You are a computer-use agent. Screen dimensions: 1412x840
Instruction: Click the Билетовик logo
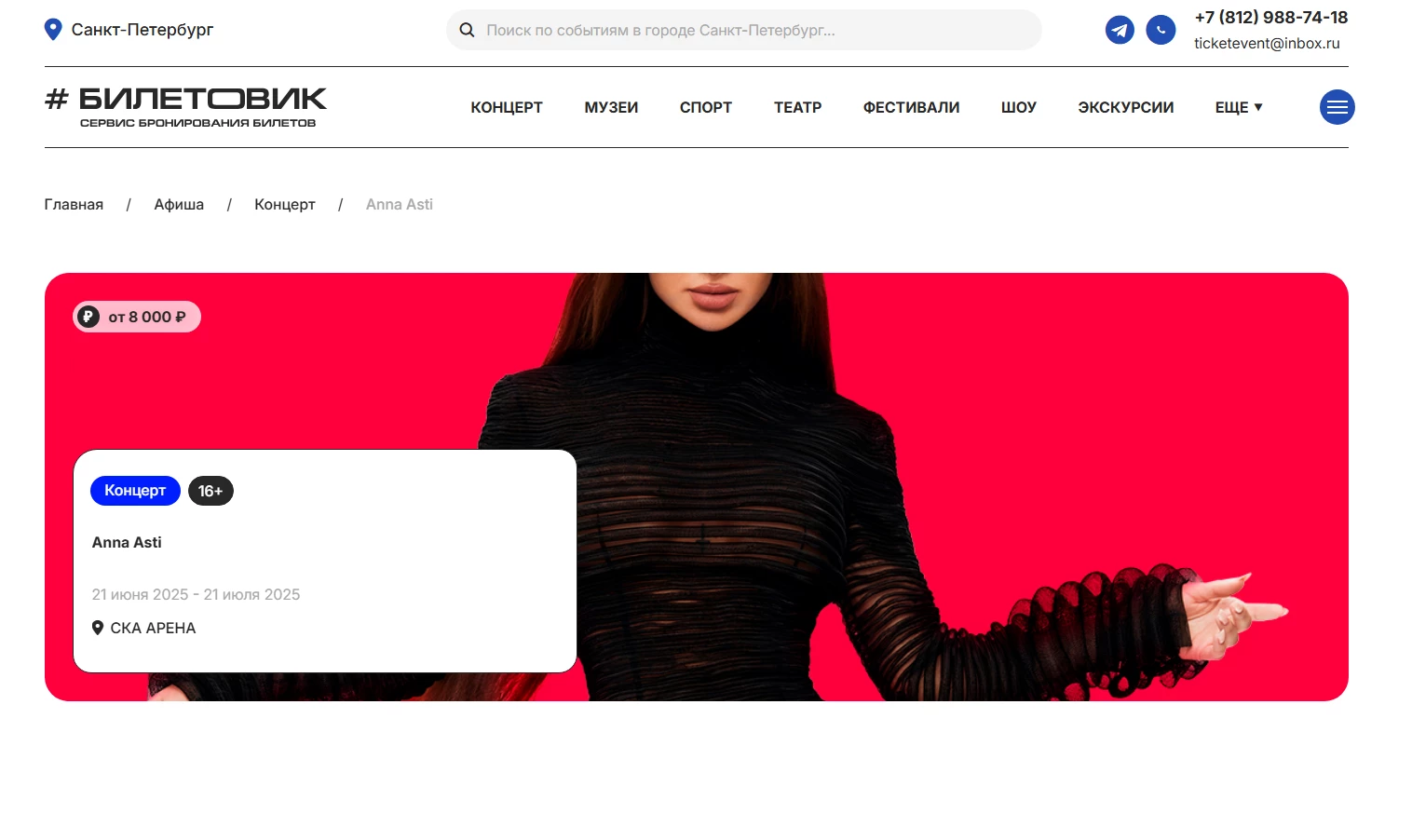coord(186,107)
